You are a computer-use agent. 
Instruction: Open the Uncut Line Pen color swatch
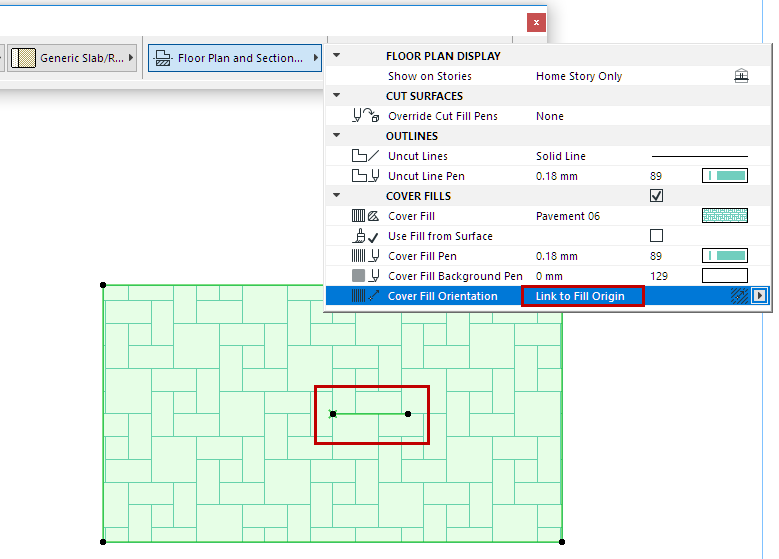pyautogui.click(x=724, y=175)
